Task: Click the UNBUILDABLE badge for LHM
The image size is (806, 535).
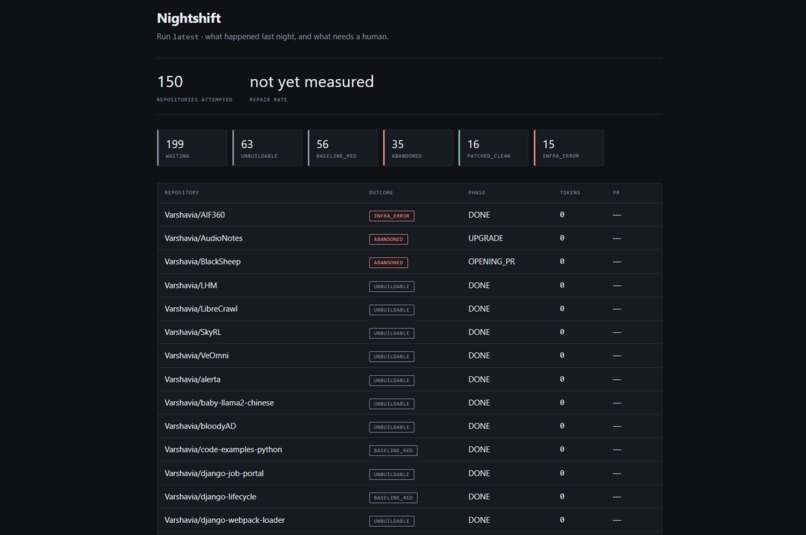Action: (392, 286)
